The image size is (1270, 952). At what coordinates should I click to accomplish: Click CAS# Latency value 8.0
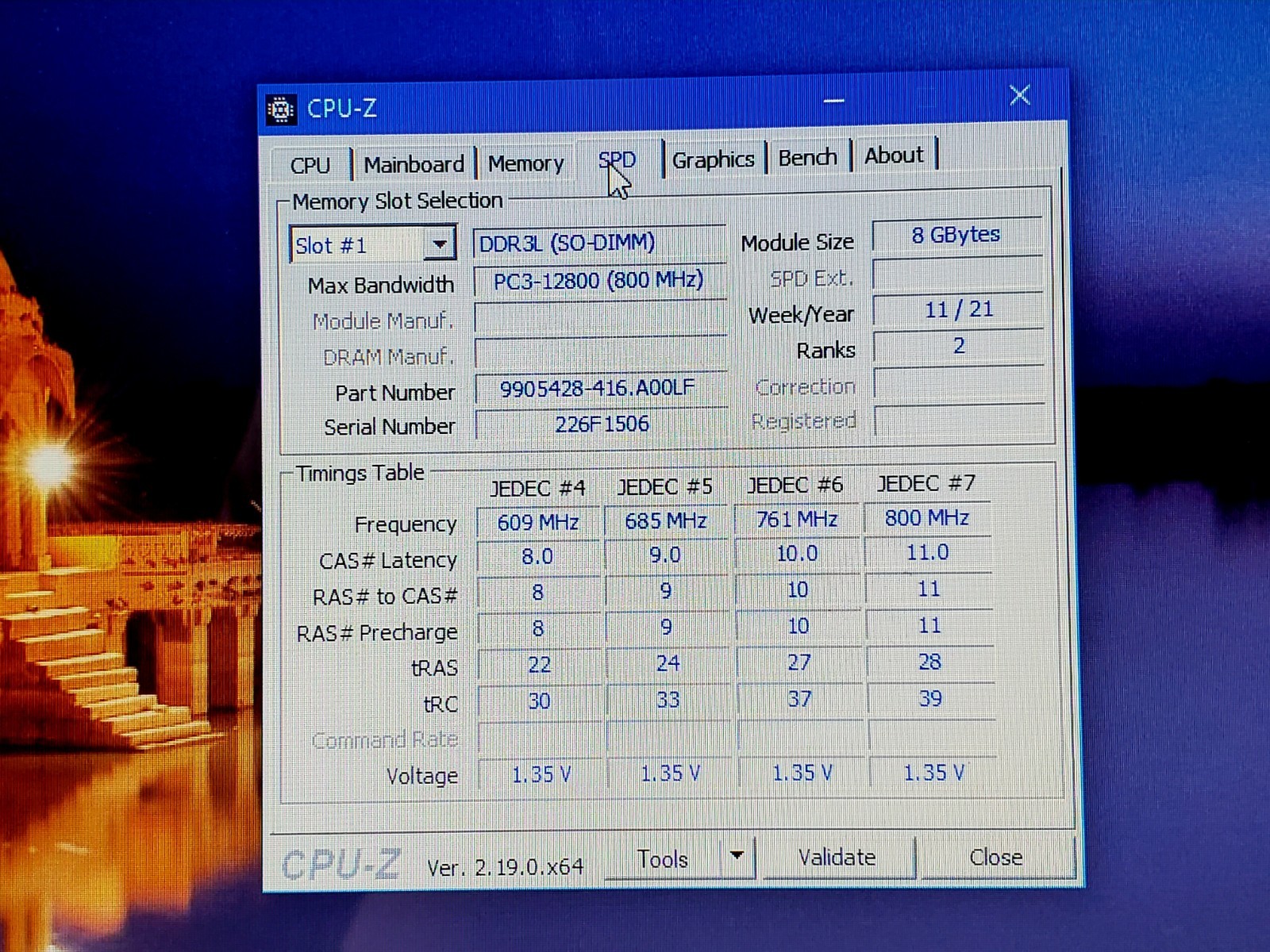click(x=537, y=557)
